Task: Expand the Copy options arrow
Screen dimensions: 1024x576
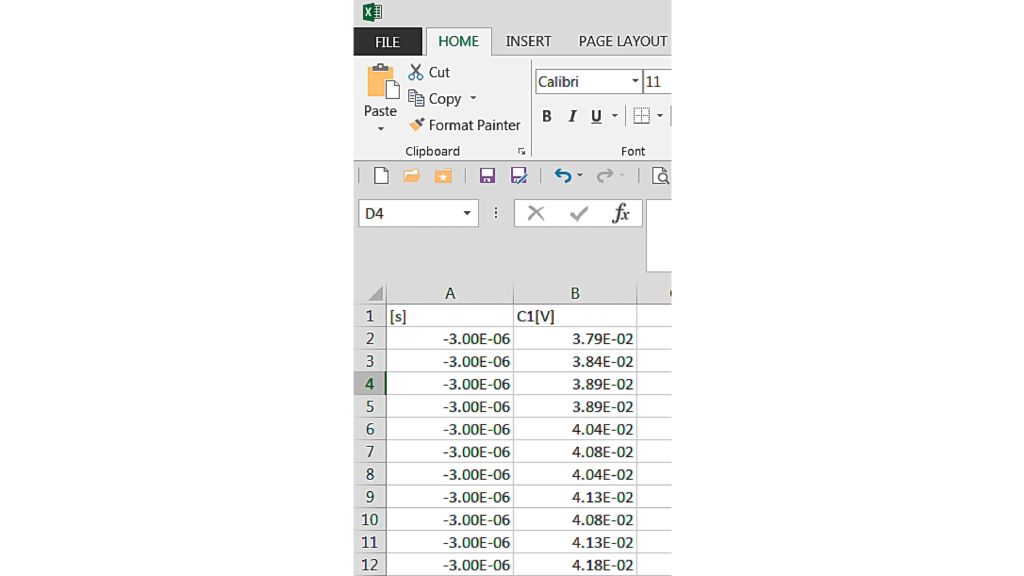Action: point(473,99)
